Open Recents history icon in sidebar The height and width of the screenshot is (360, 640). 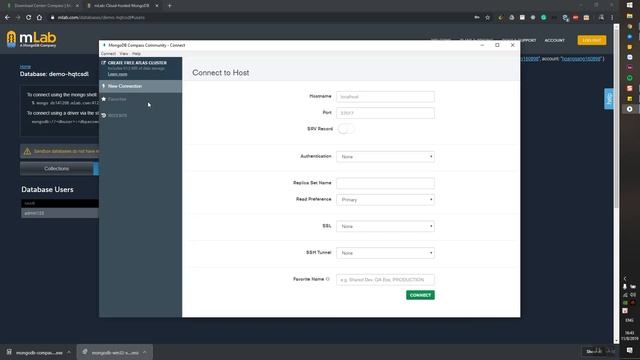click(x=104, y=116)
